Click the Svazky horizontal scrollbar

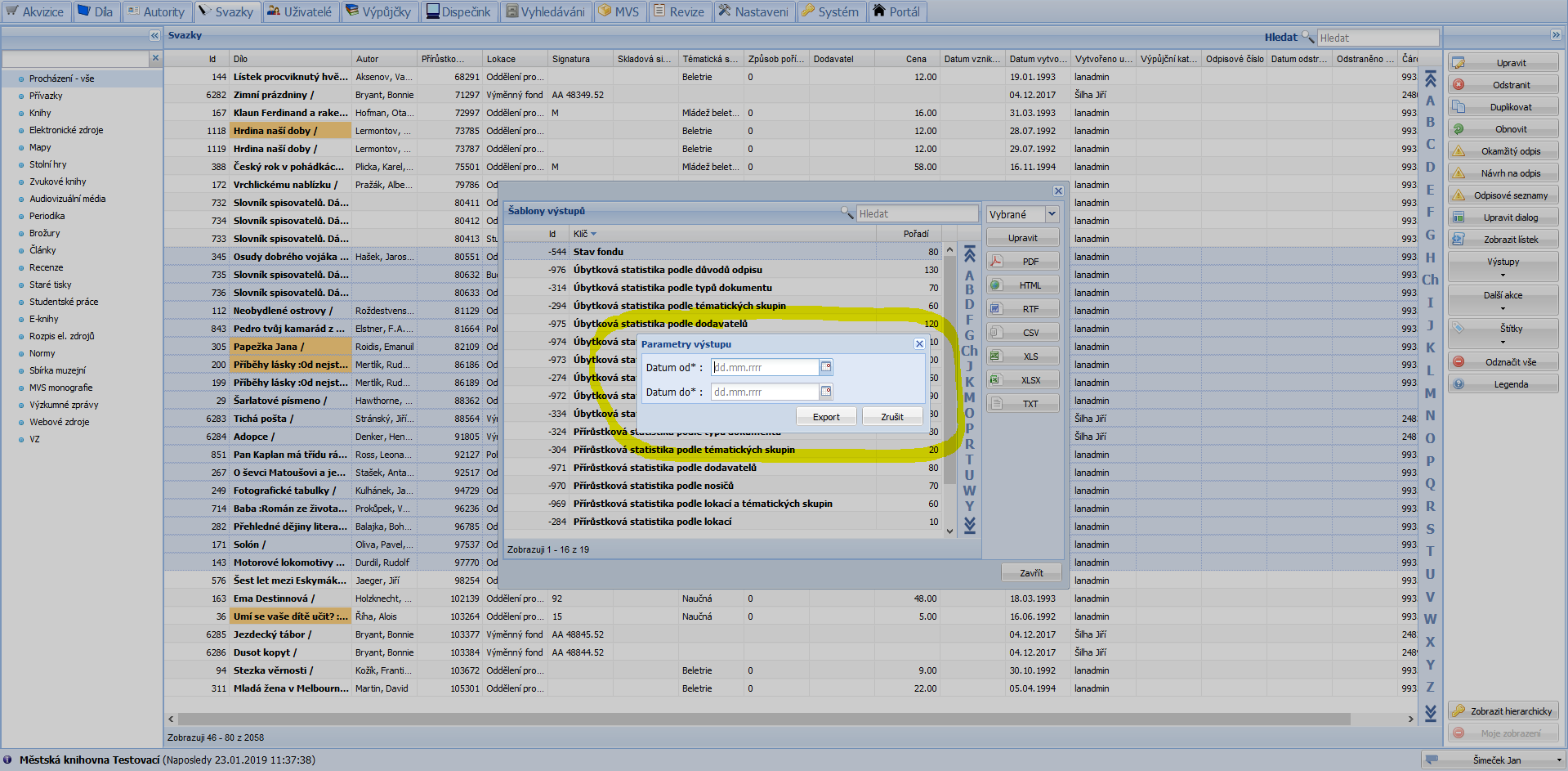764,719
